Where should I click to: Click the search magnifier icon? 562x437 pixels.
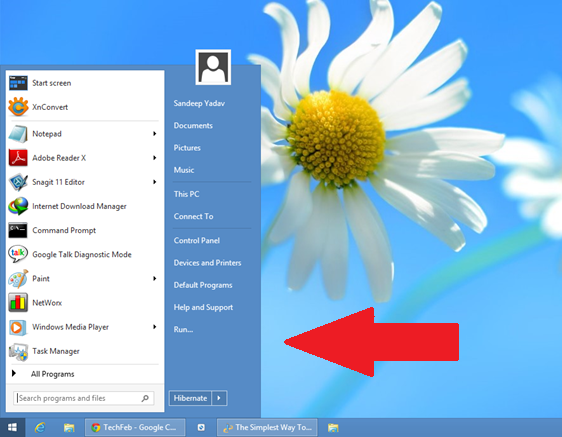[145, 398]
